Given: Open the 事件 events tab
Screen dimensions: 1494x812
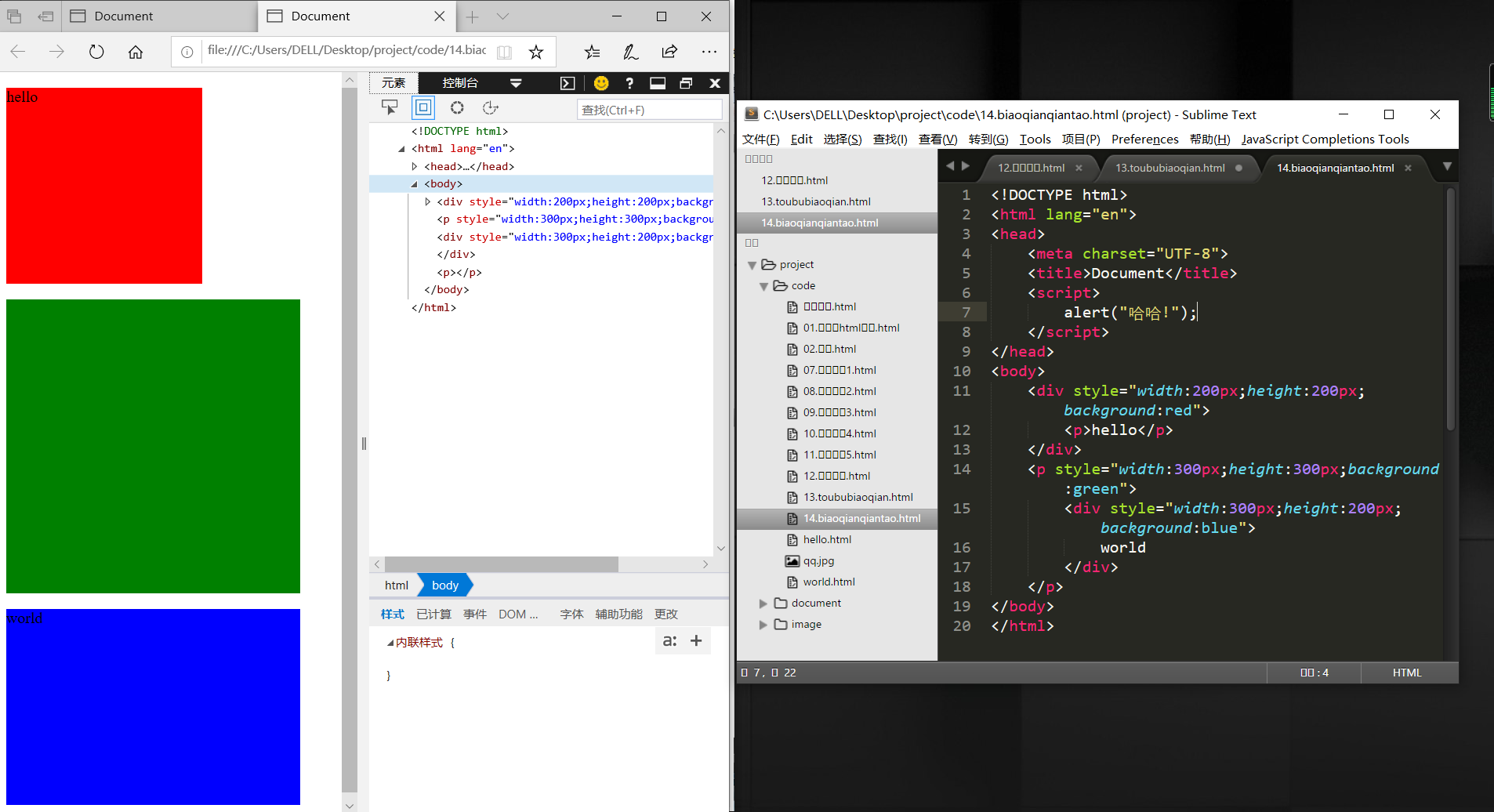Looking at the screenshot, I should pyautogui.click(x=475, y=614).
